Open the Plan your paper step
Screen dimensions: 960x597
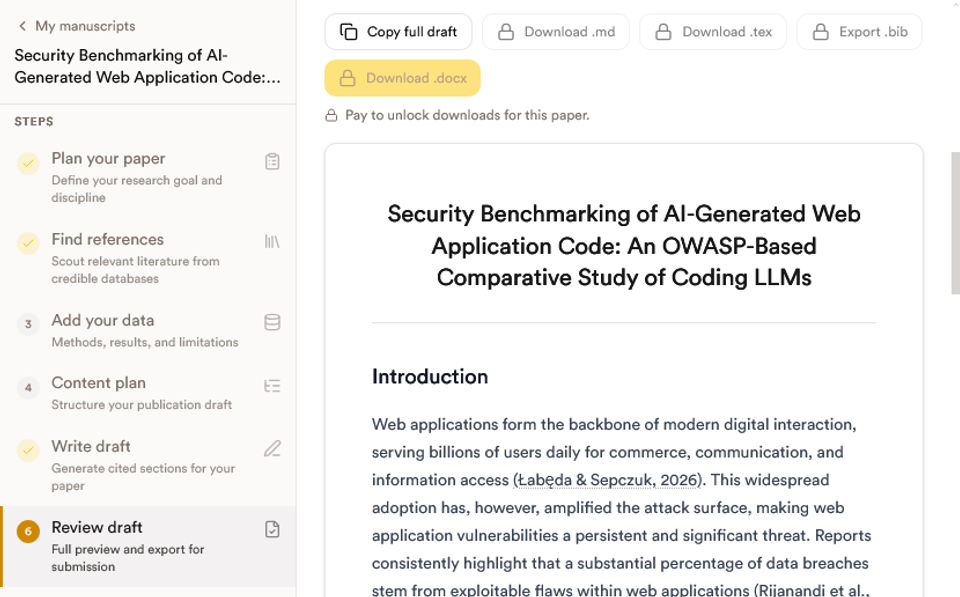(148, 177)
